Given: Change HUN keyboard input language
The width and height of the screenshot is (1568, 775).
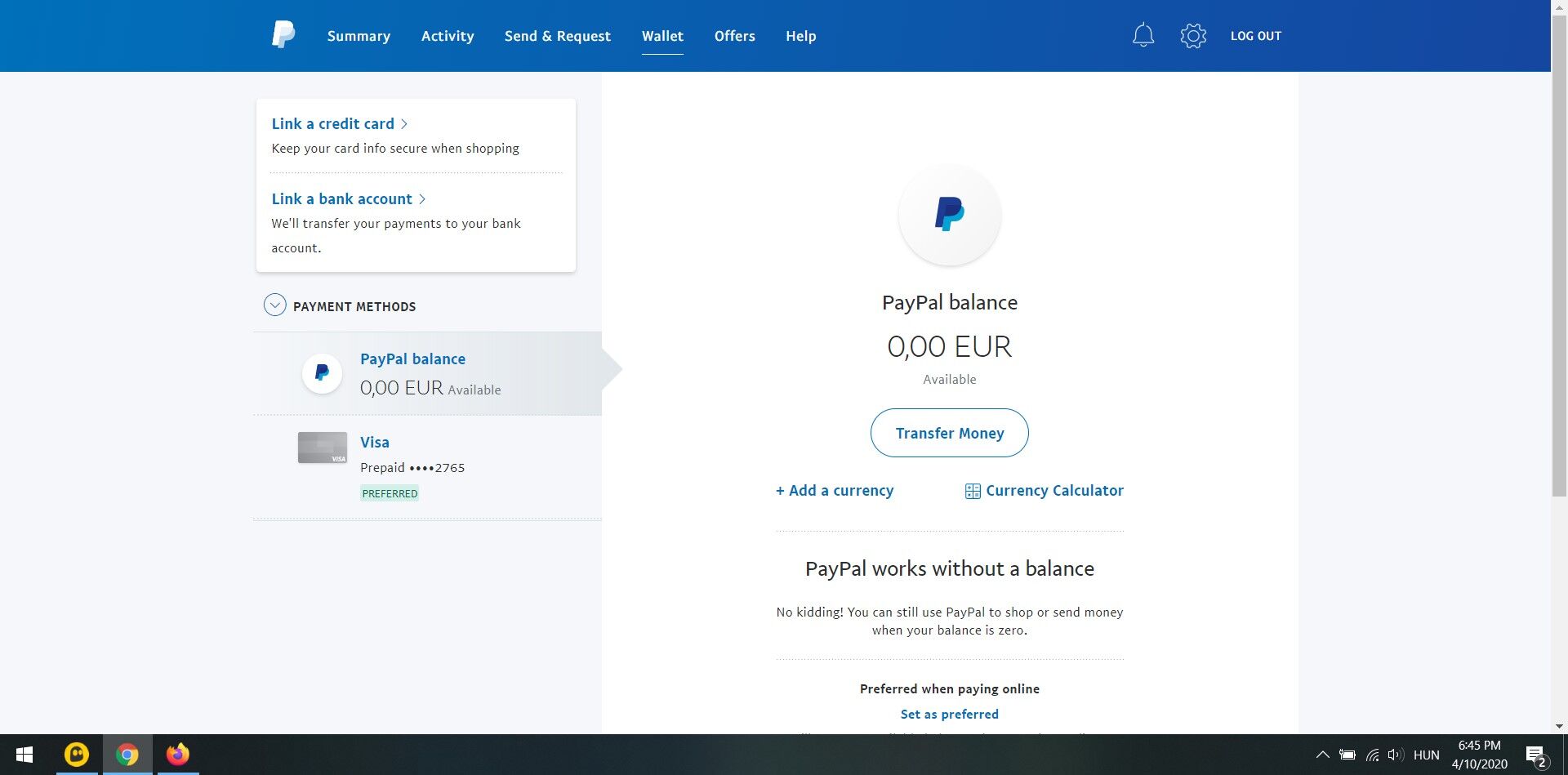Looking at the screenshot, I should tap(1427, 755).
